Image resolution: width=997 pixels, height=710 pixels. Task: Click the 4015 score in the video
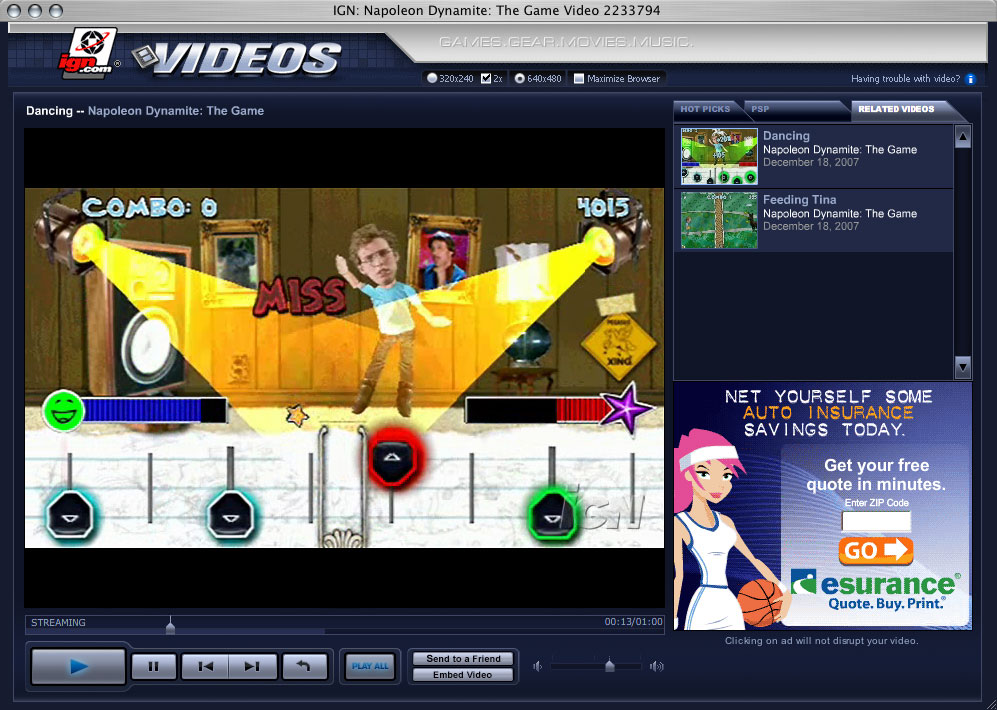pos(603,207)
